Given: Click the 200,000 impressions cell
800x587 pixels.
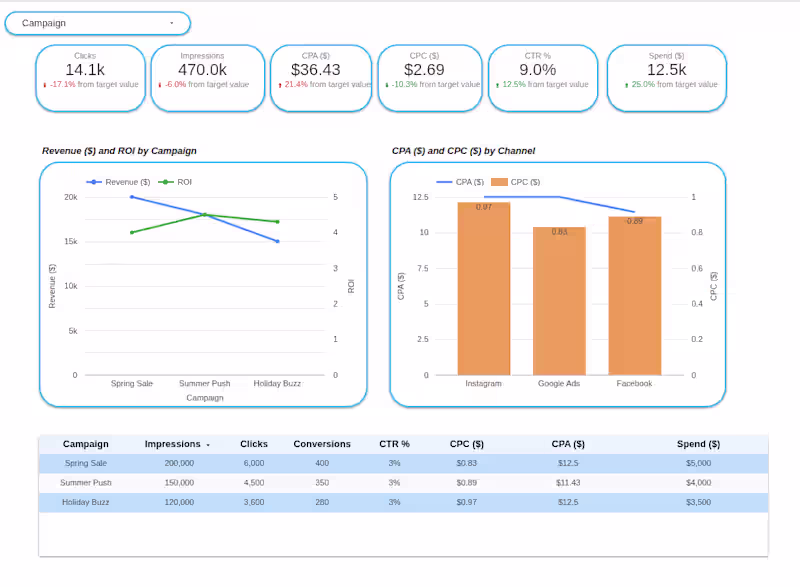Looking at the screenshot, I should (179, 463).
